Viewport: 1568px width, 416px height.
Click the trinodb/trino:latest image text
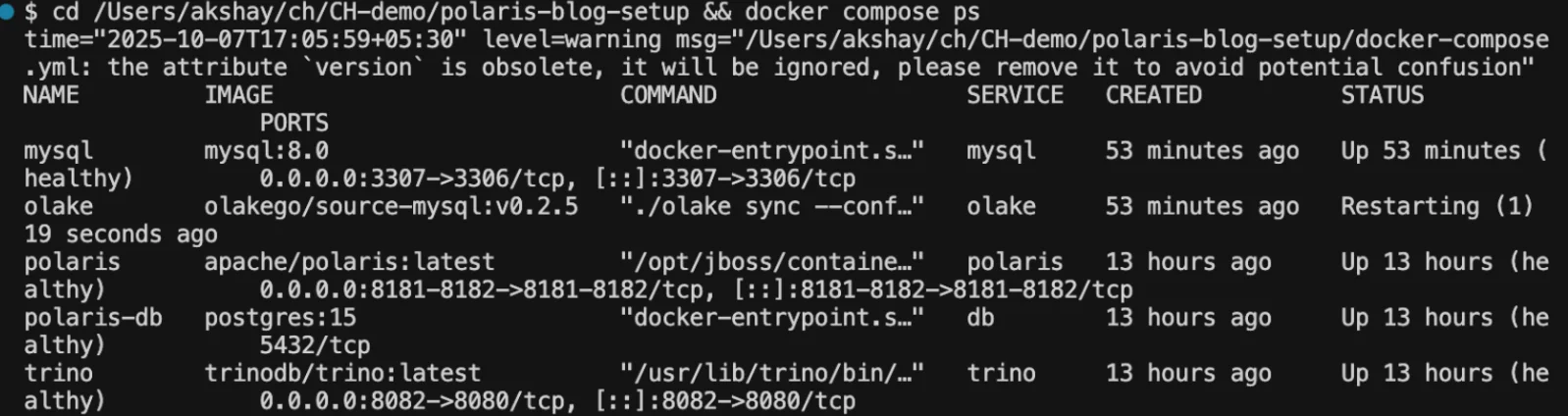342,374
